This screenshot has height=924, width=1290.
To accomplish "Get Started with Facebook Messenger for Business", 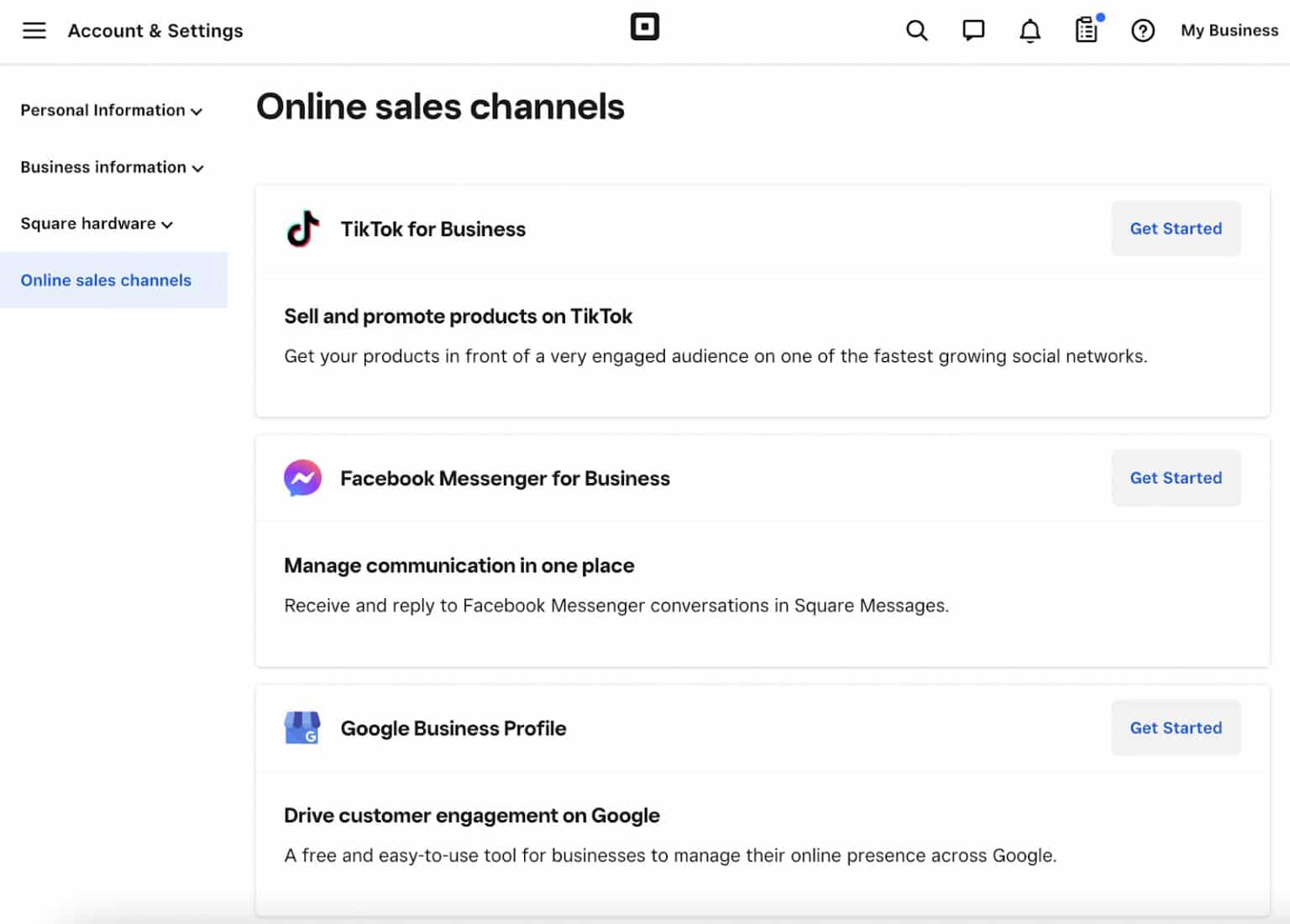I will [x=1176, y=478].
